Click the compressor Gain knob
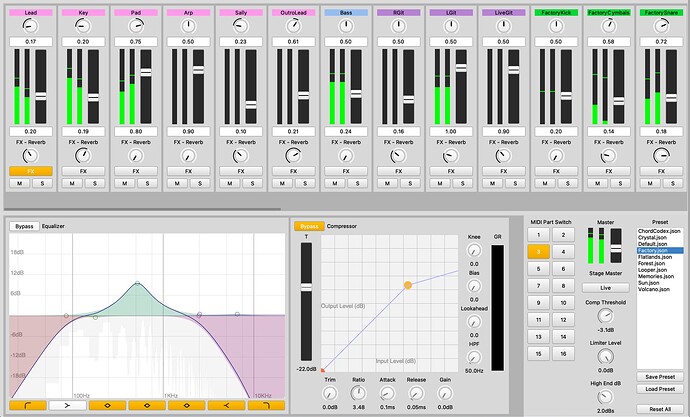This screenshot has width=690, height=417. point(445,393)
